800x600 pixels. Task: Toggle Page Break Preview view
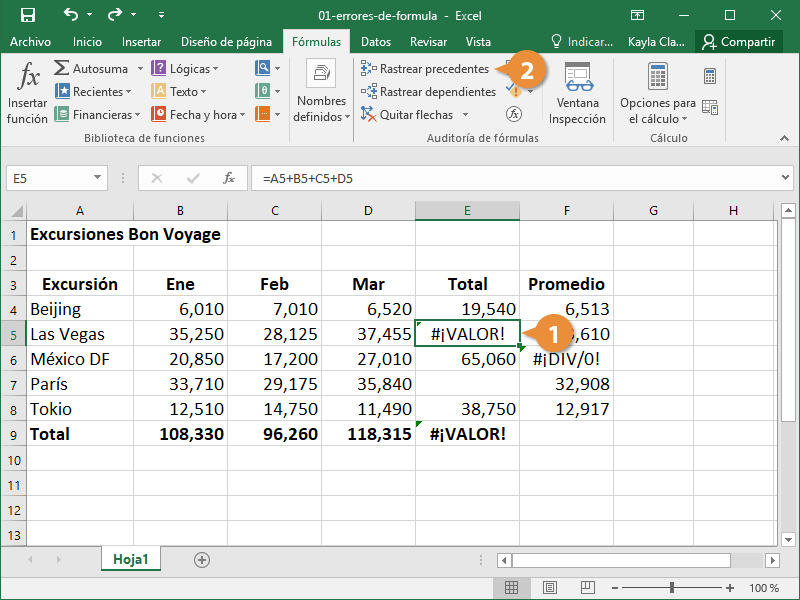click(585, 588)
